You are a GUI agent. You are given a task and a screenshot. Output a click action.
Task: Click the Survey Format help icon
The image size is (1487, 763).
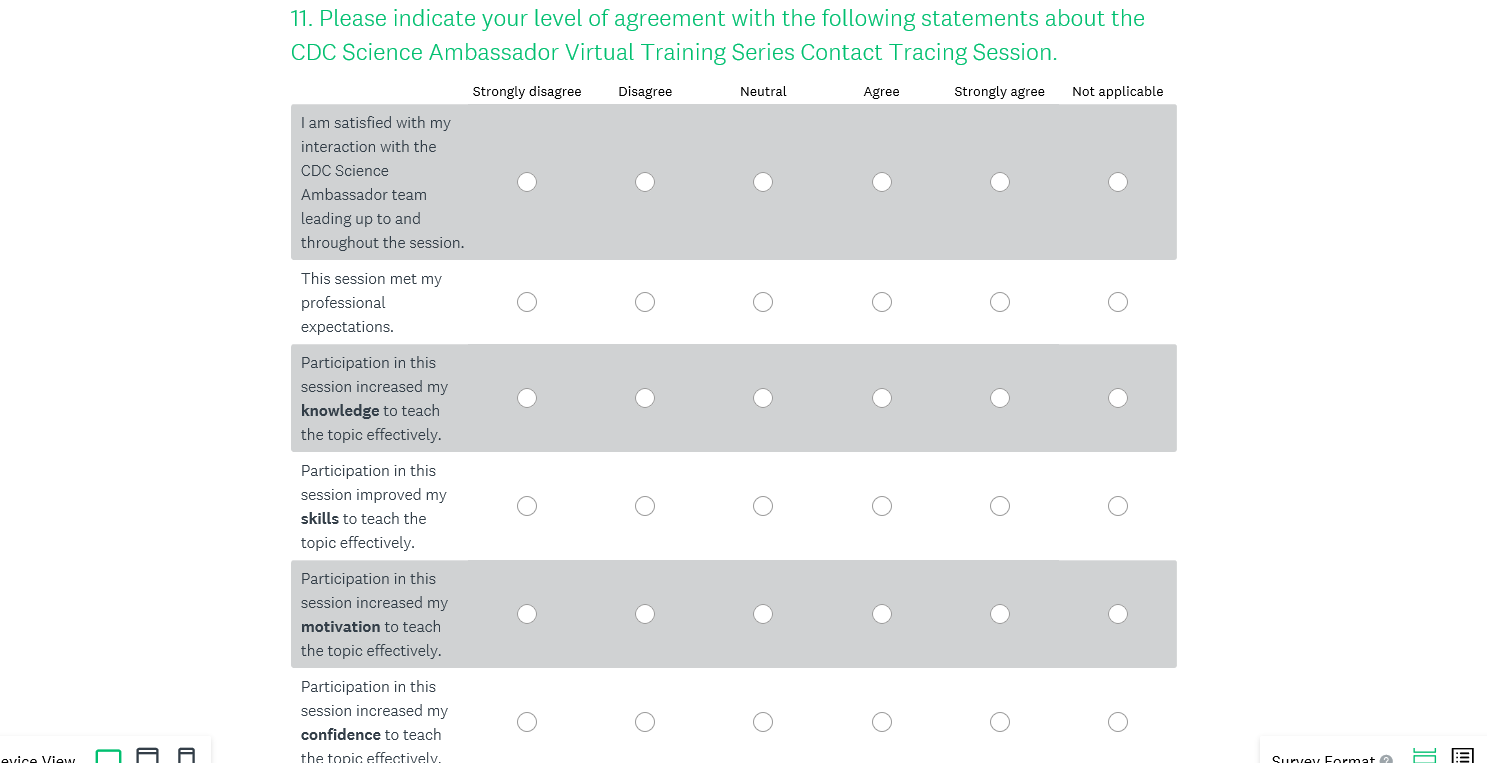1386,759
